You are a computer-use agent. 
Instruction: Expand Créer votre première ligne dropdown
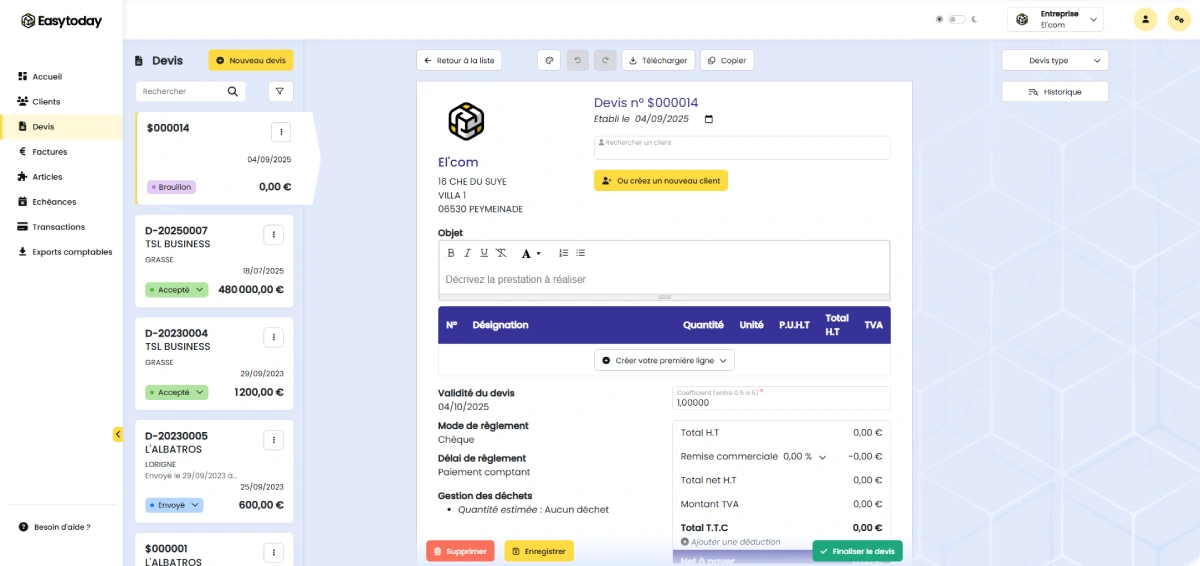664,360
